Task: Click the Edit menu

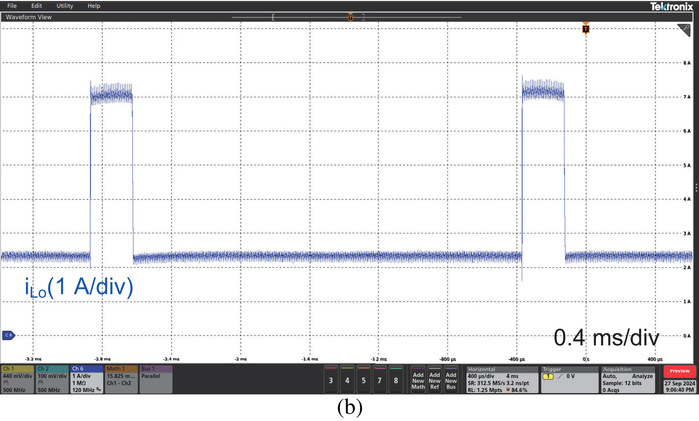Action: [x=36, y=6]
